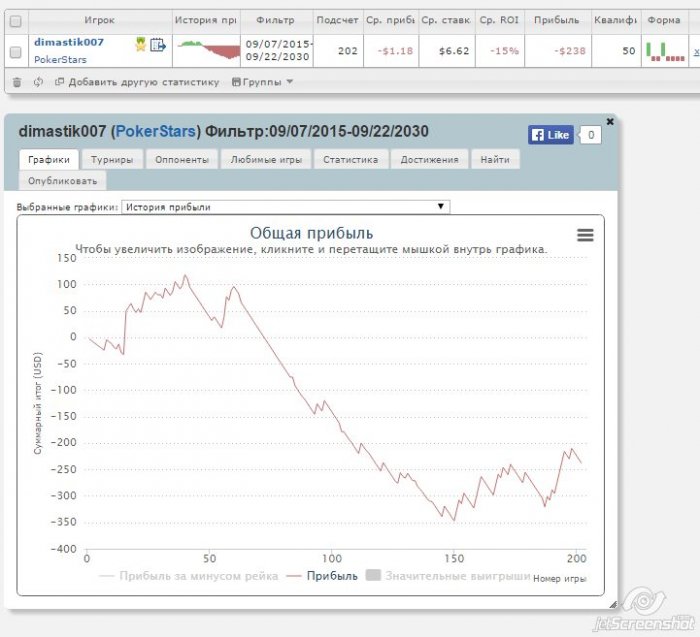
Task: Click the 50 qualification value
Action: click(629, 51)
